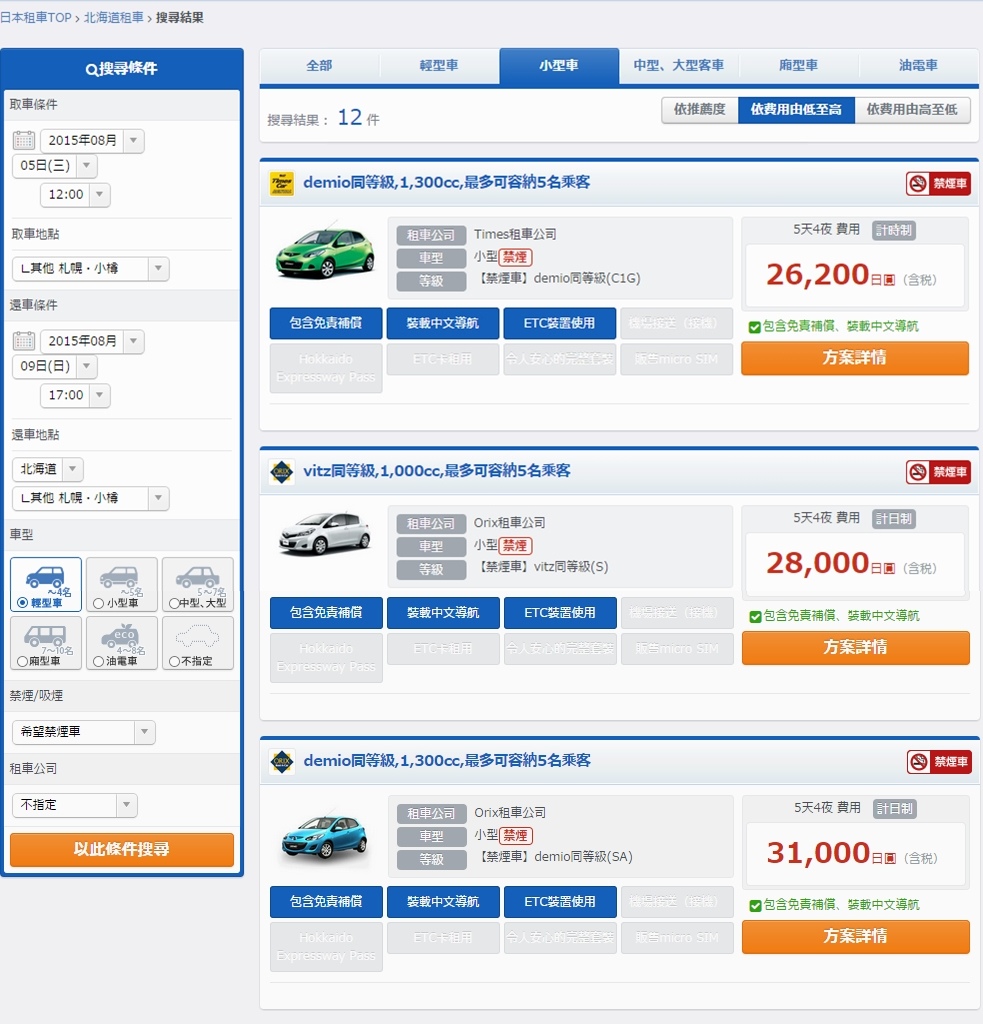Click the pickup date calendar icon
This screenshot has width=983, height=1024.
[x=24, y=140]
